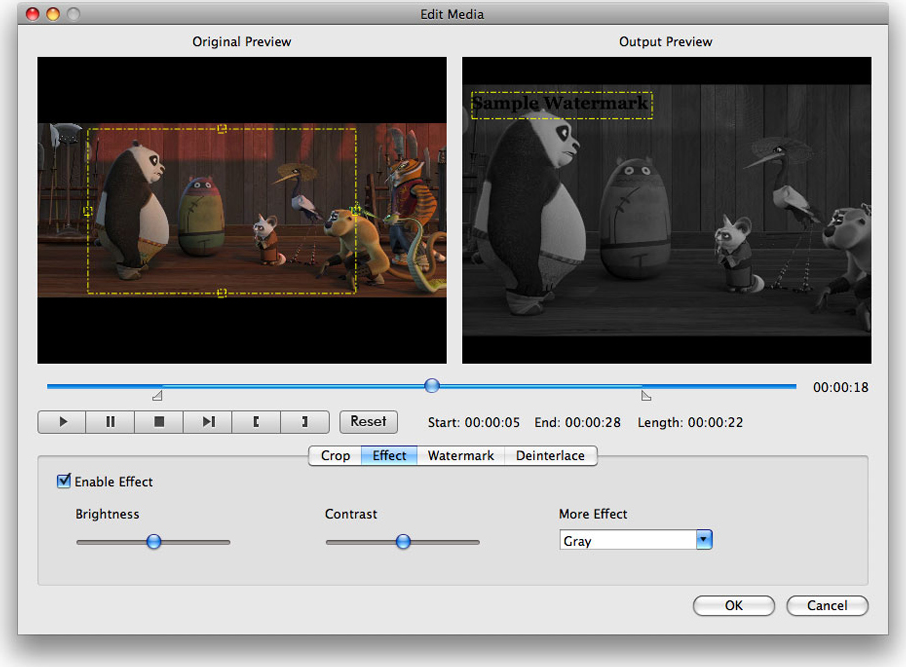Click the End: 00:00:28 time label
The width and height of the screenshot is (906, 667).
(577, 423)
